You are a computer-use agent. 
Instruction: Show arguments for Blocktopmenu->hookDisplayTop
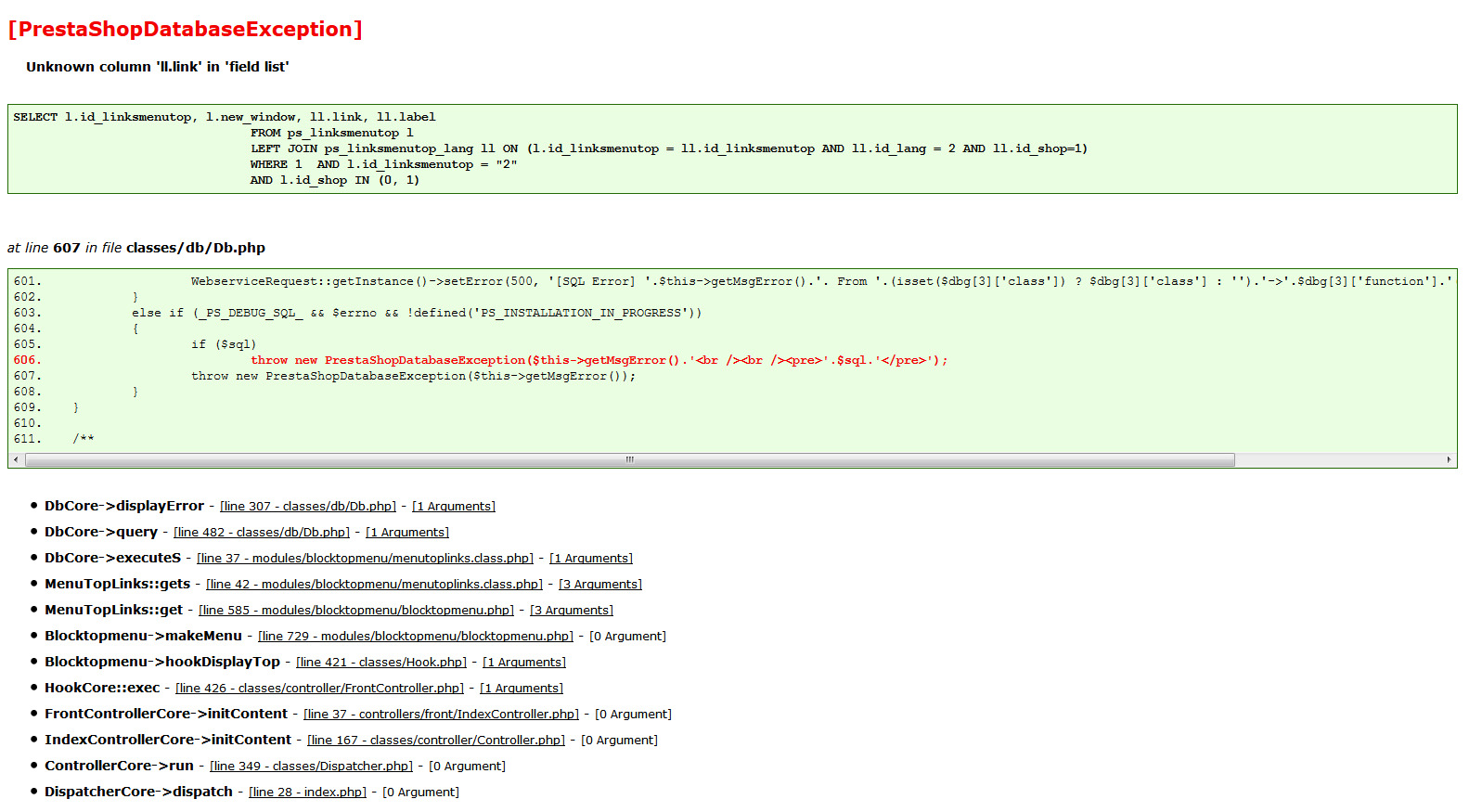point(524,663)
